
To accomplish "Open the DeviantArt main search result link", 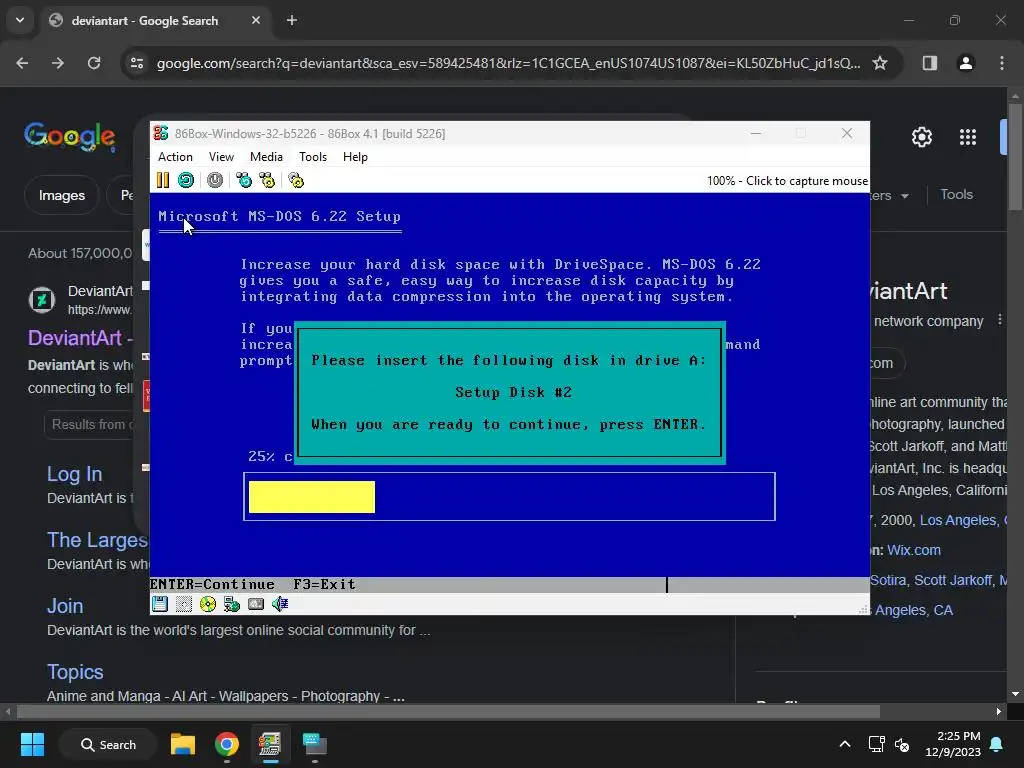I will pos(80,338).
